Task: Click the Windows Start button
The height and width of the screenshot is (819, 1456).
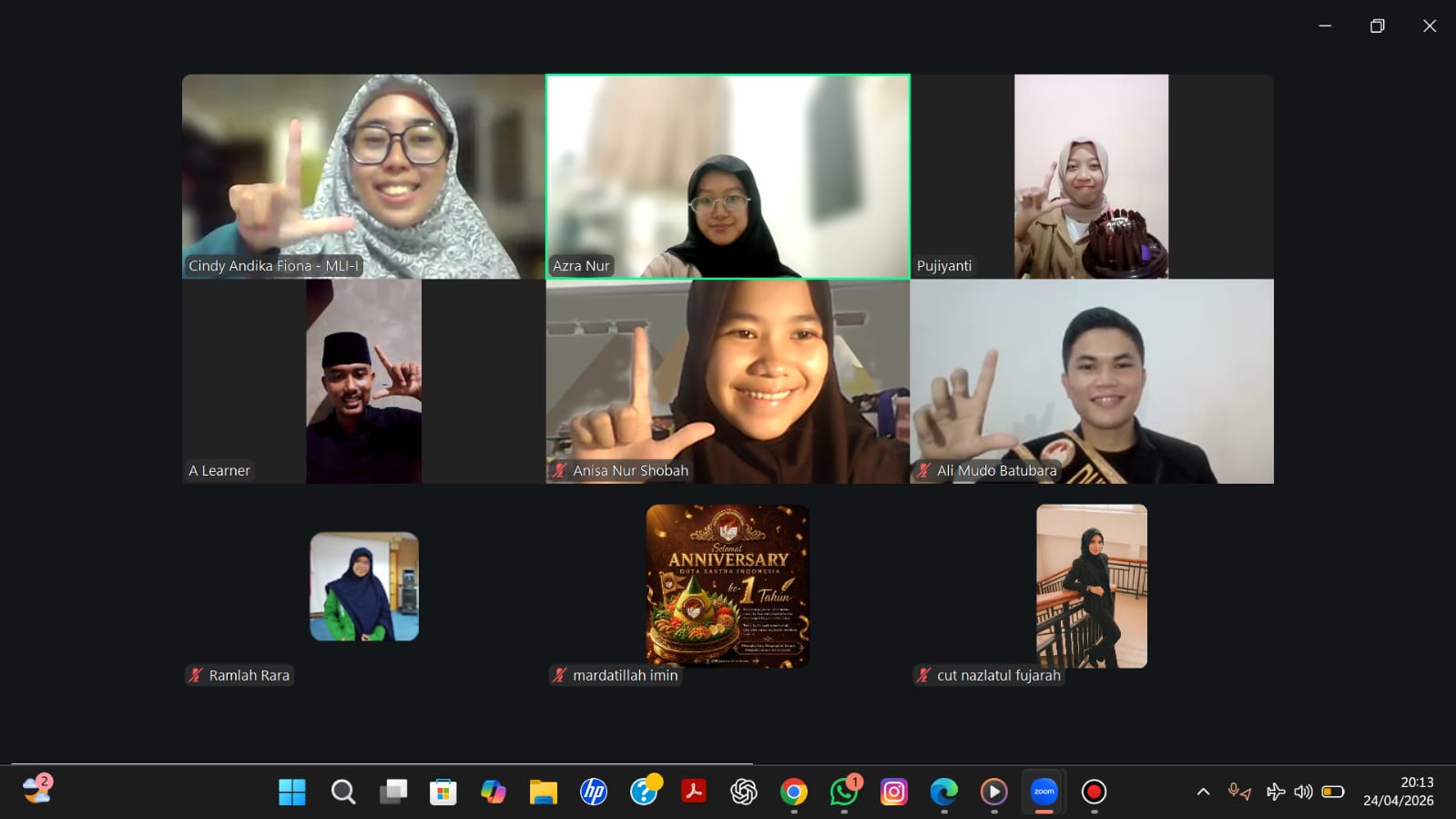Action: click(292, 792)
